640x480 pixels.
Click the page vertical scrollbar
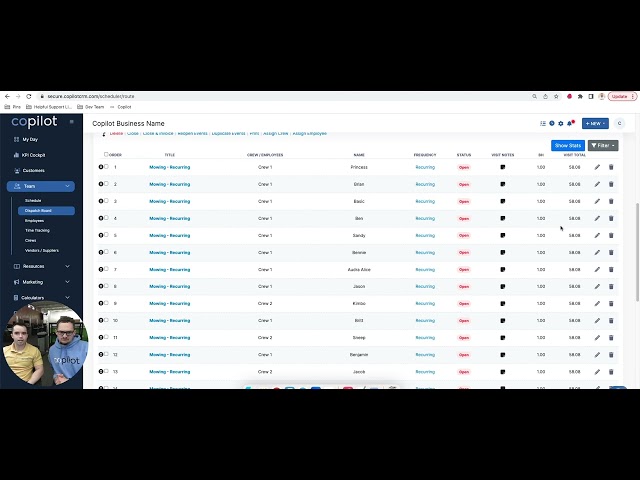click(637, 252)
